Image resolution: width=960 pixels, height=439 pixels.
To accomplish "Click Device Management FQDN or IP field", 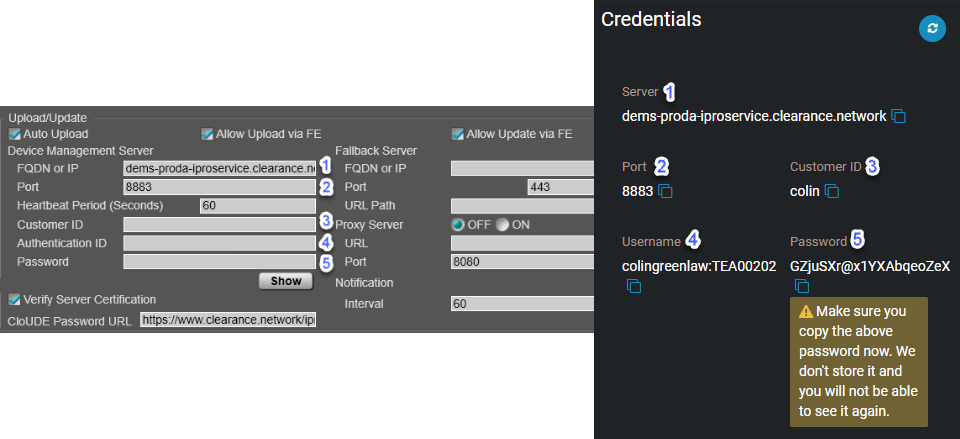I will [219, 168].
